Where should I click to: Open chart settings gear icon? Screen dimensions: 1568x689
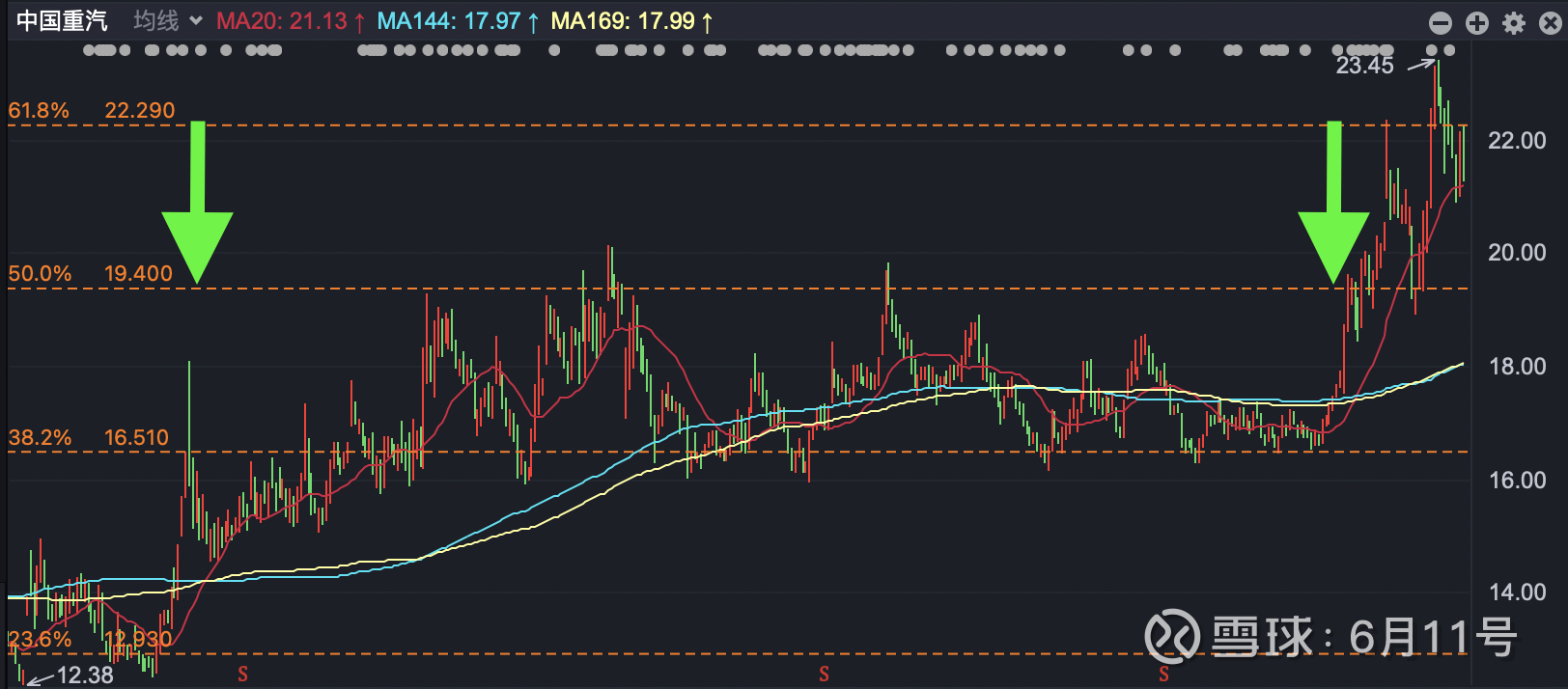1514,23
